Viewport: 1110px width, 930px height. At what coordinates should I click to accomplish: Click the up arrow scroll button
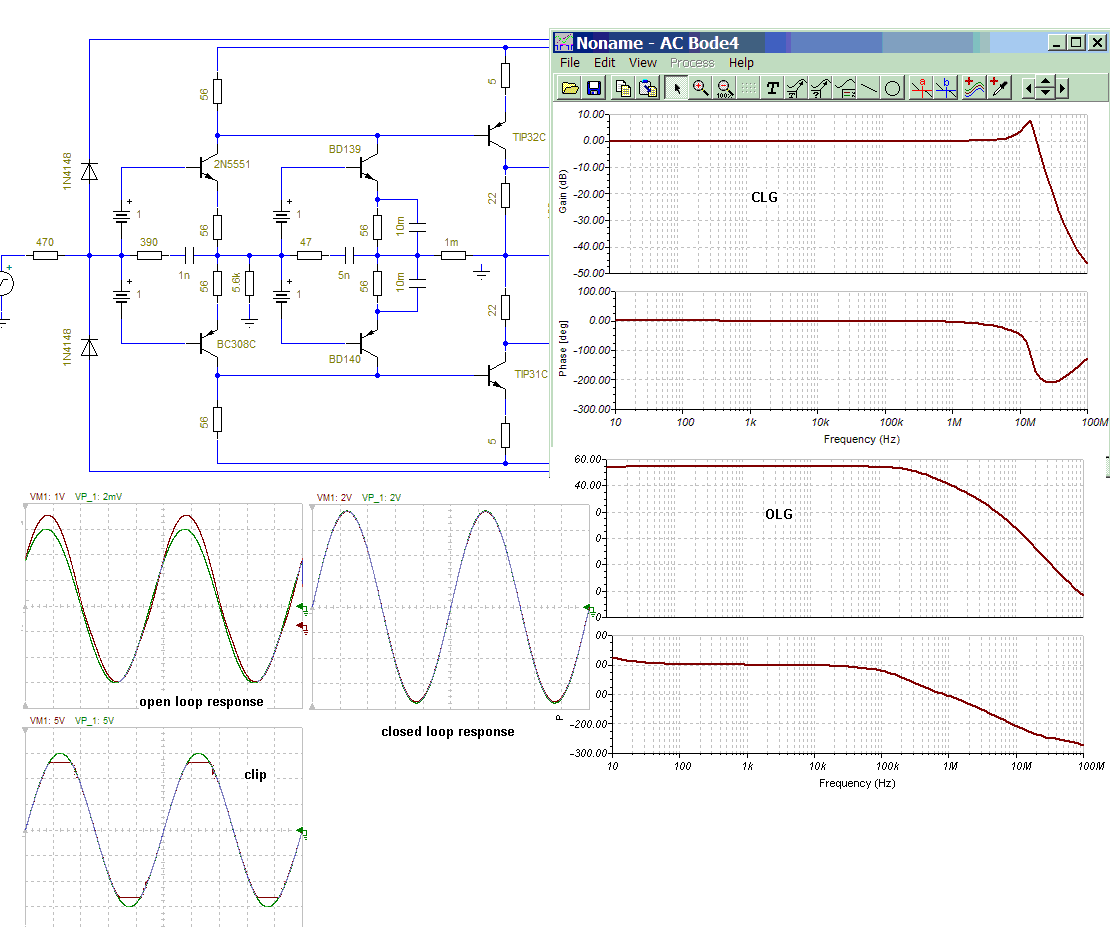tap(1045, 82)
